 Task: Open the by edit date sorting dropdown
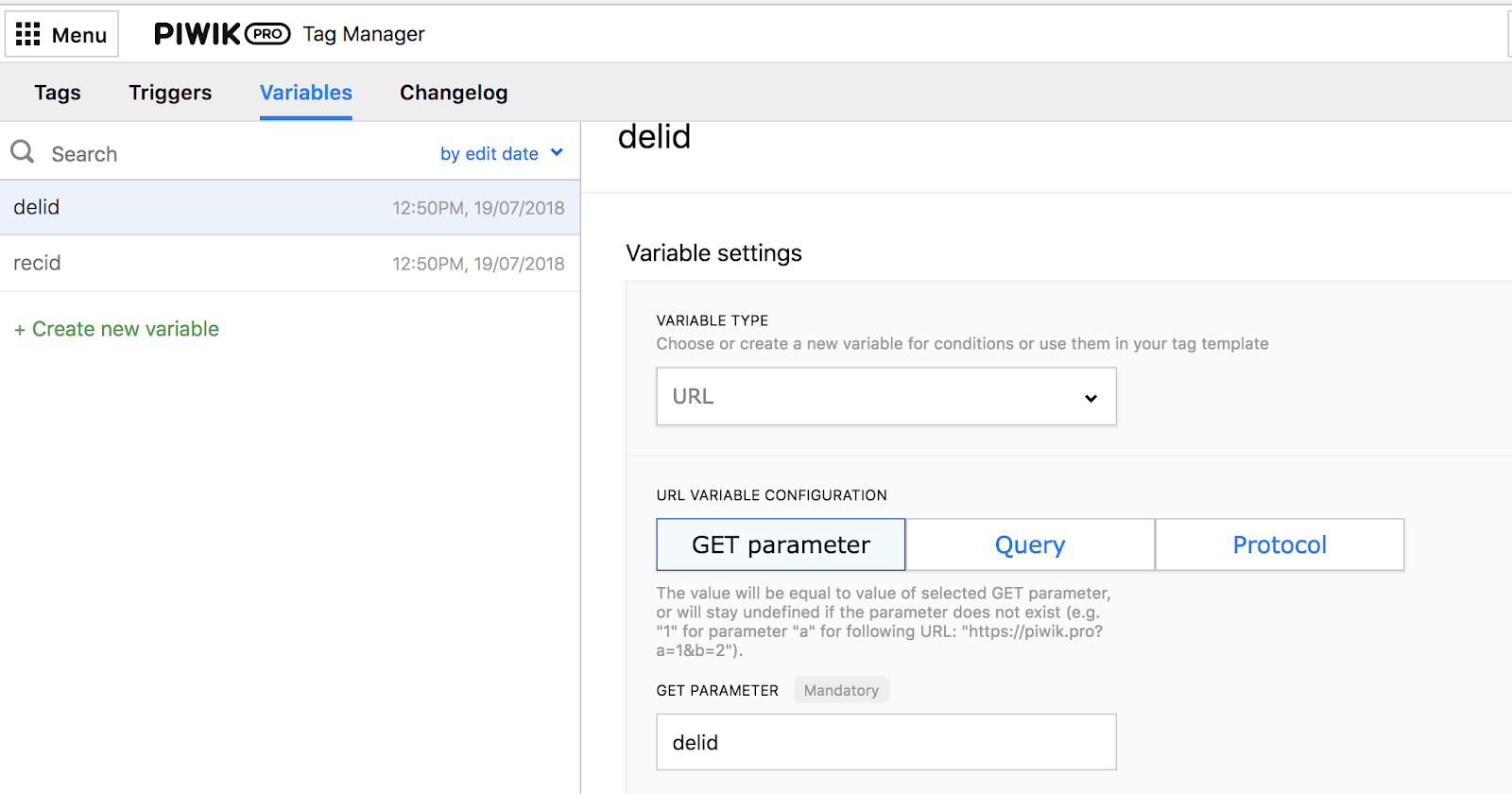point(502,153)
